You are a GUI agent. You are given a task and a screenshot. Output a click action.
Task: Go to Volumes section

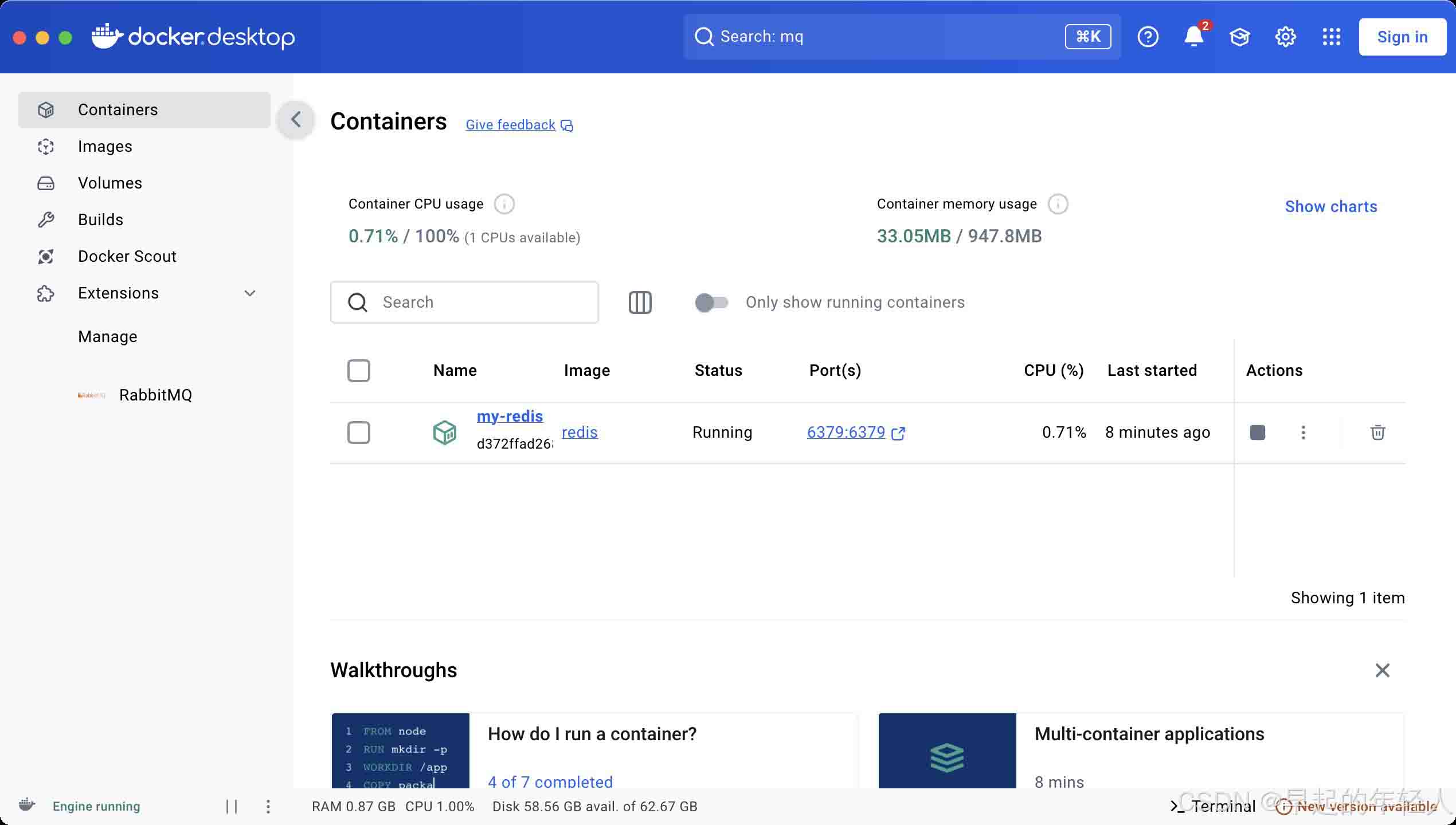(144, 183)
